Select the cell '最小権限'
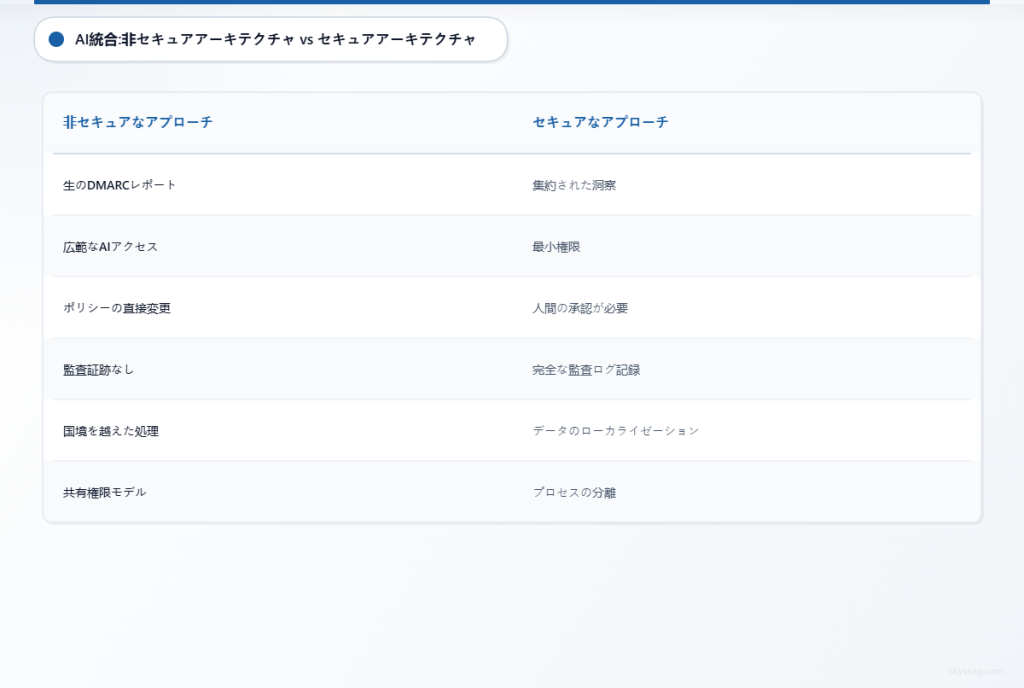 pos(556,247)
